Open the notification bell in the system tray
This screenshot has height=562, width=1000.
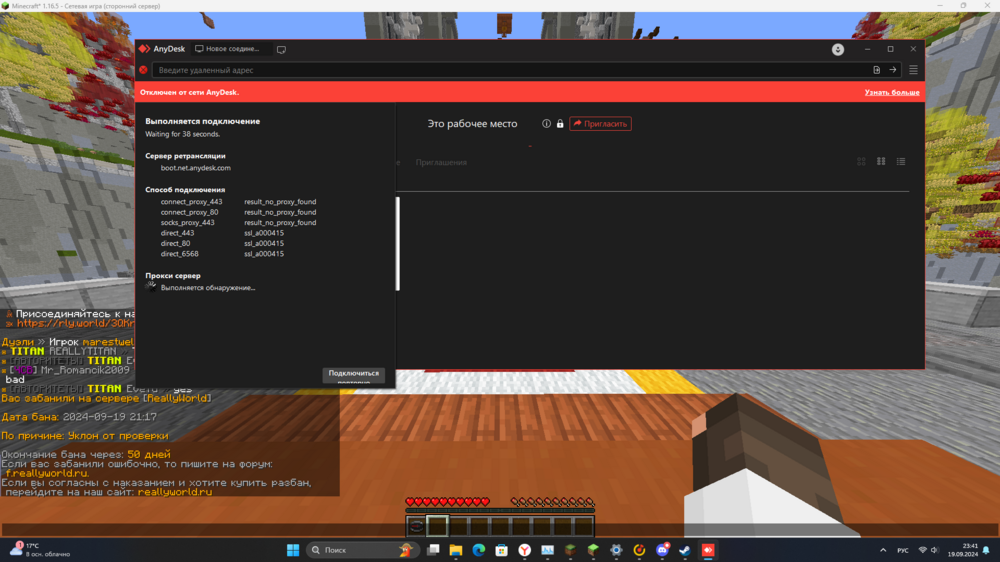pos(986,550)
